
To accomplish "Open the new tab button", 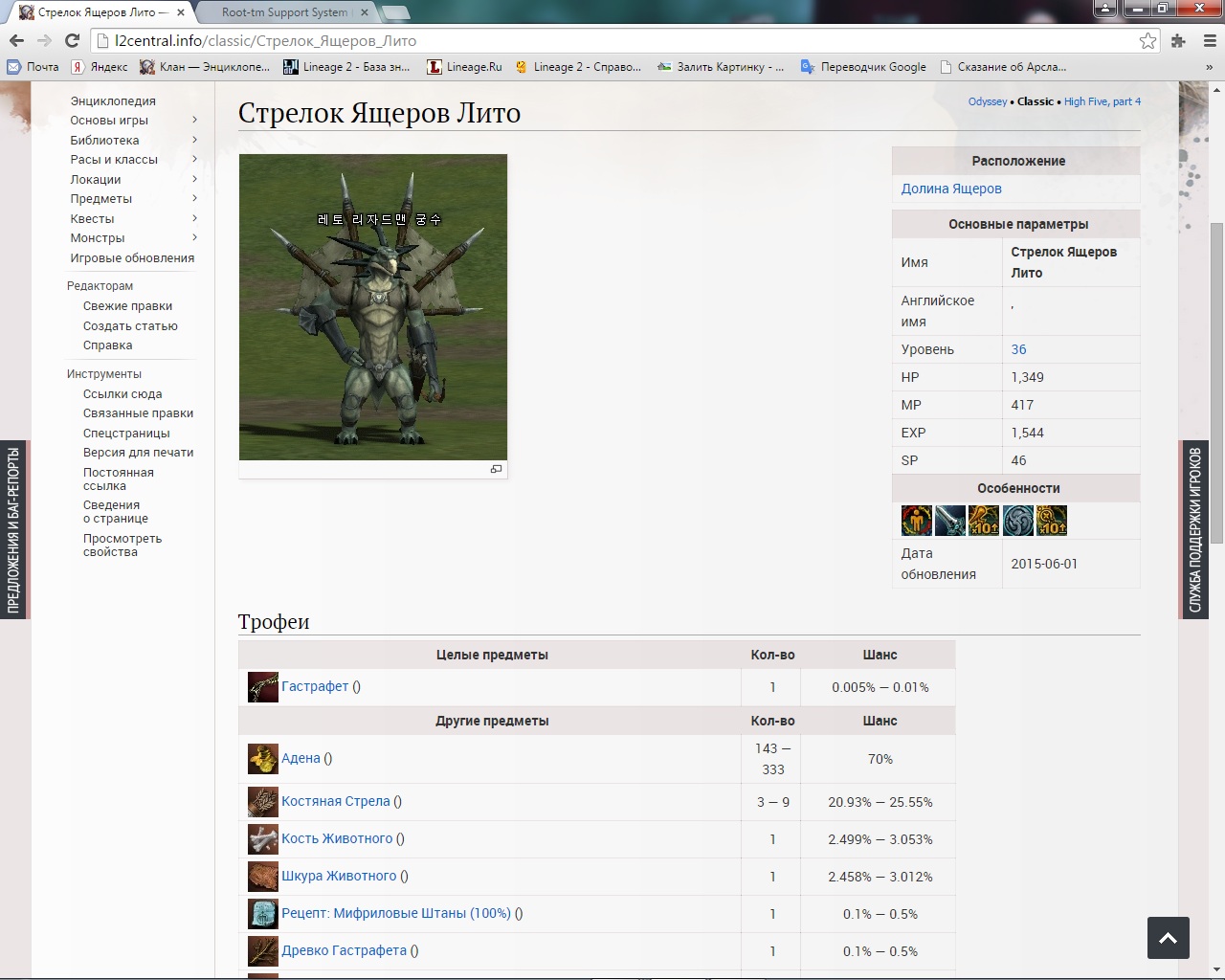I will coord(395,12).
